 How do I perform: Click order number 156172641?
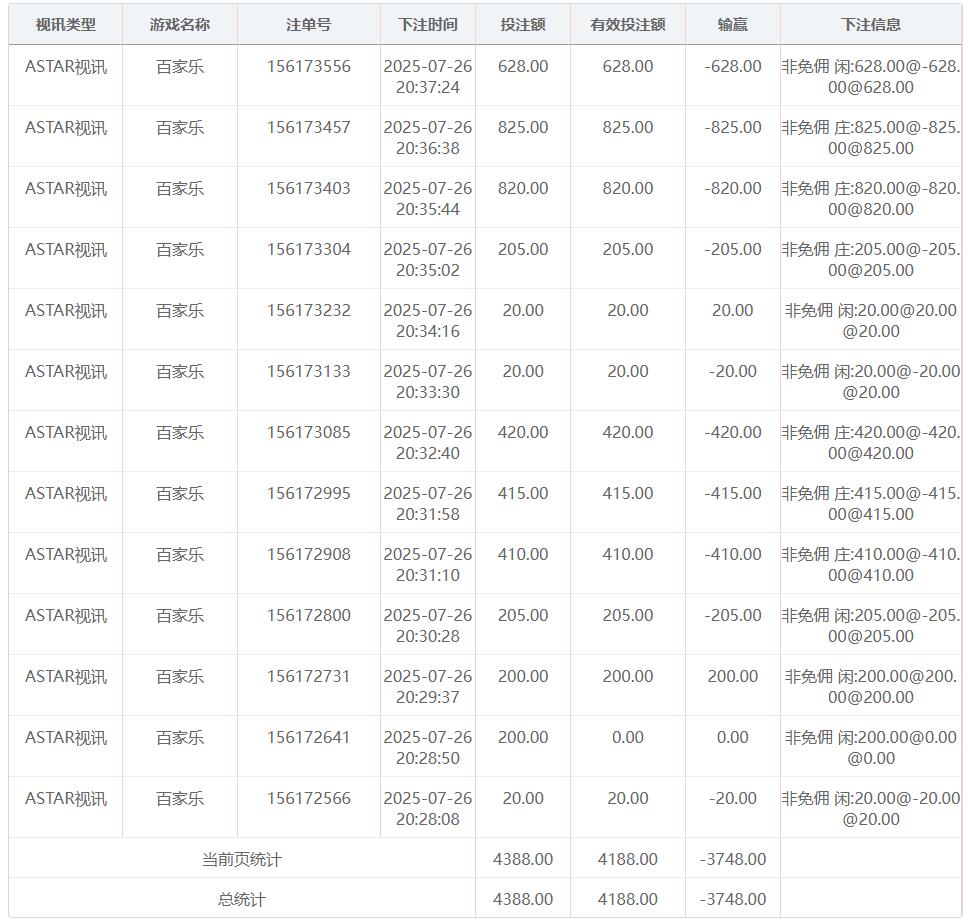308,737
